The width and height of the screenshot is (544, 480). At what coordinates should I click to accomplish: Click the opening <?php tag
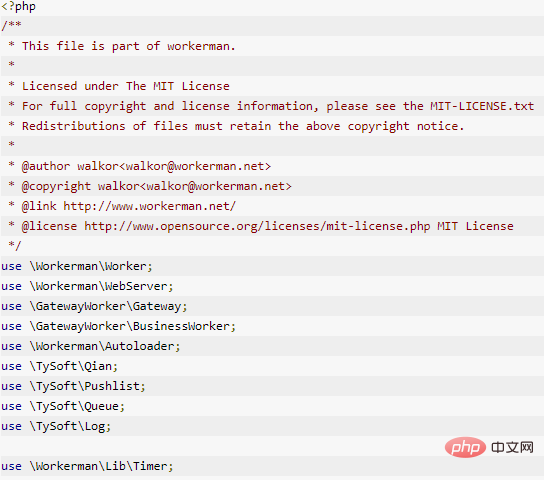18,7
